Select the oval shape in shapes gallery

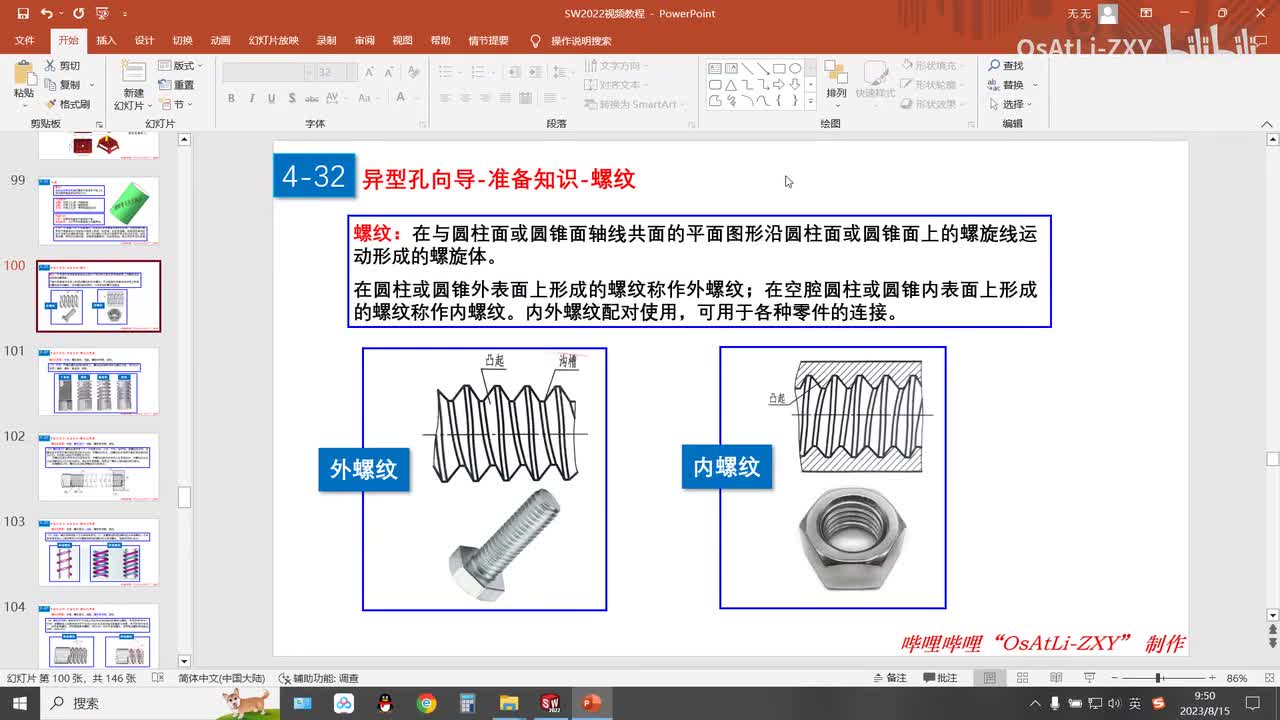click(795, 69)
